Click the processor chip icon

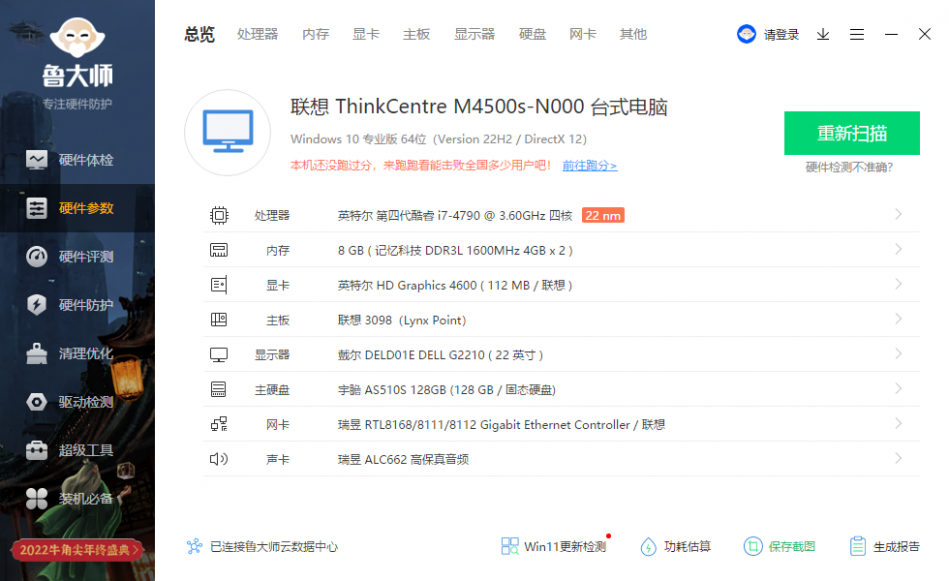[x=219, y=215]
